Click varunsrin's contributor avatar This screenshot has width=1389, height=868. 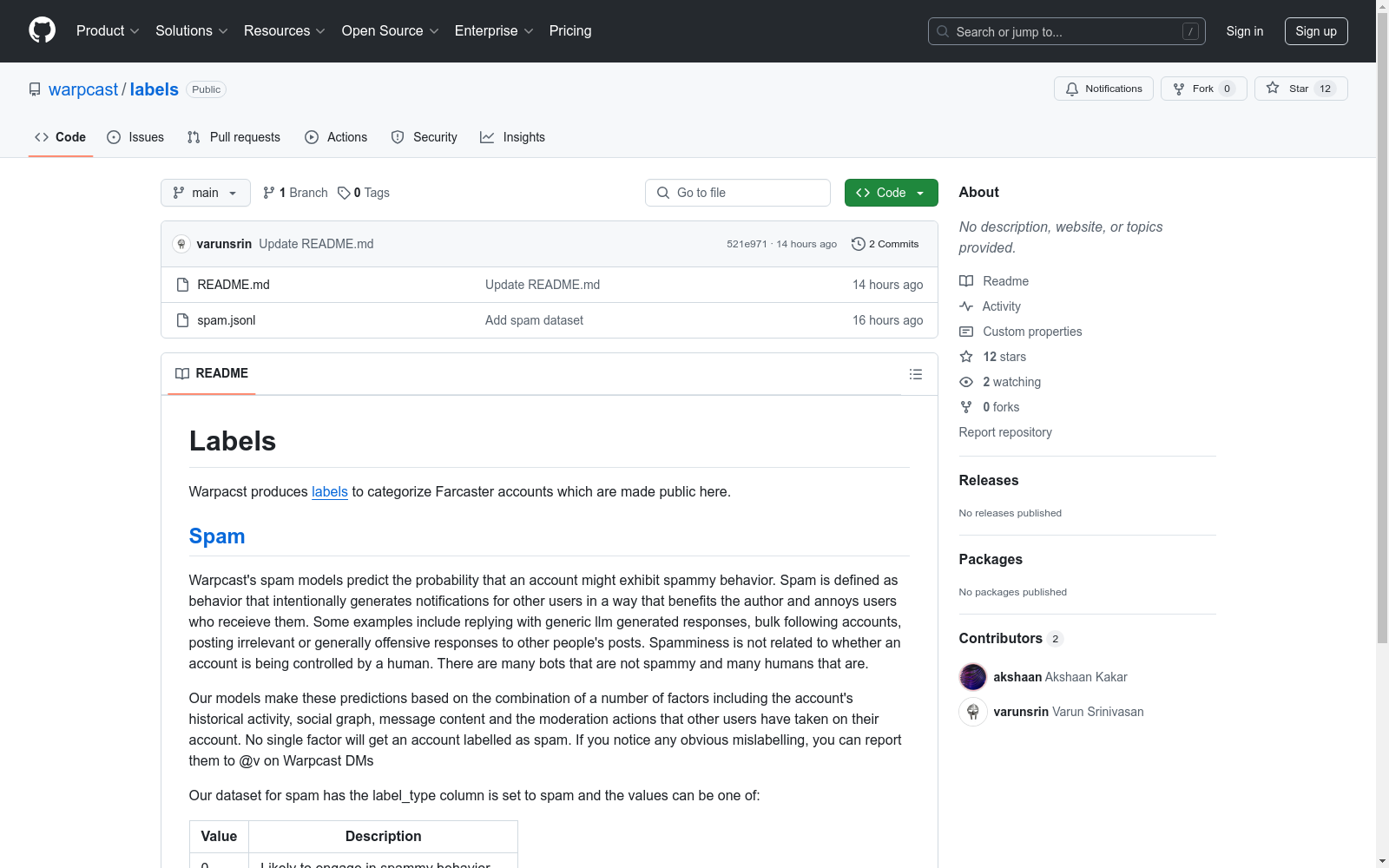point(973,712)
